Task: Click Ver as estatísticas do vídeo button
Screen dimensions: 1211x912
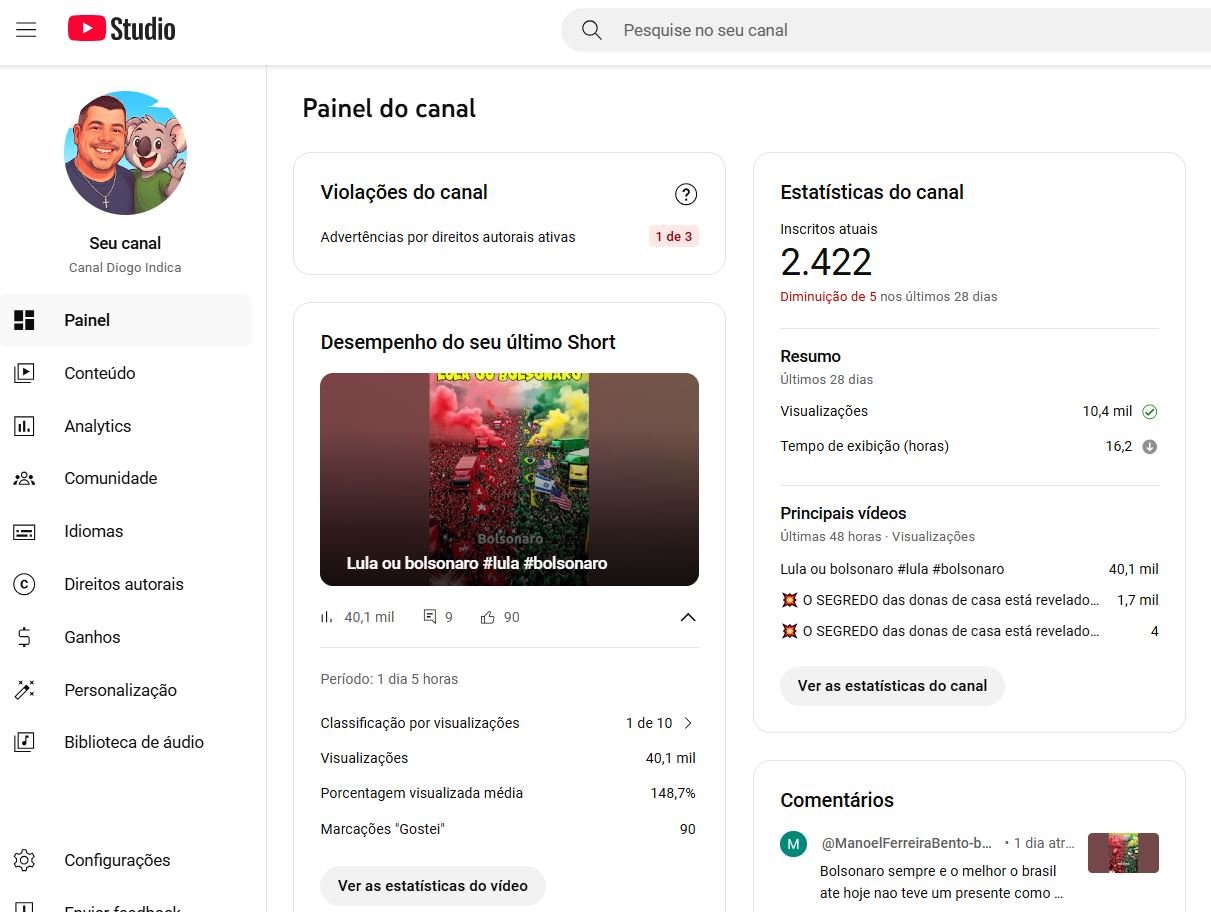Action: point(432,886)
